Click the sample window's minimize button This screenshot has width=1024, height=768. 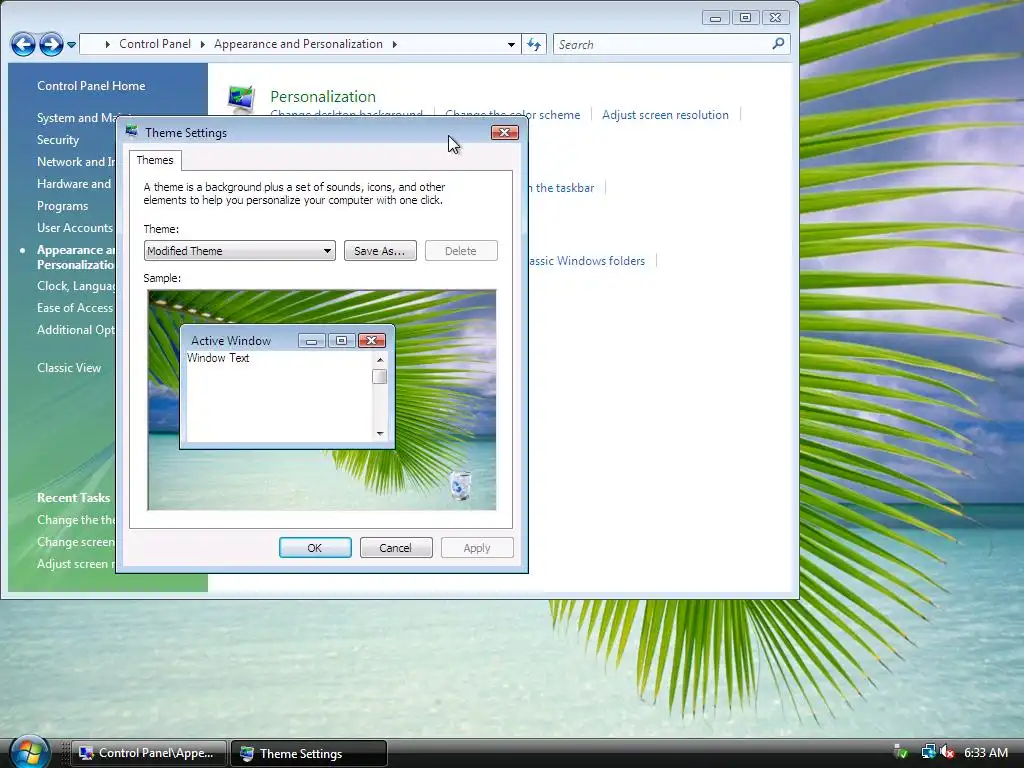click(312, 340)
